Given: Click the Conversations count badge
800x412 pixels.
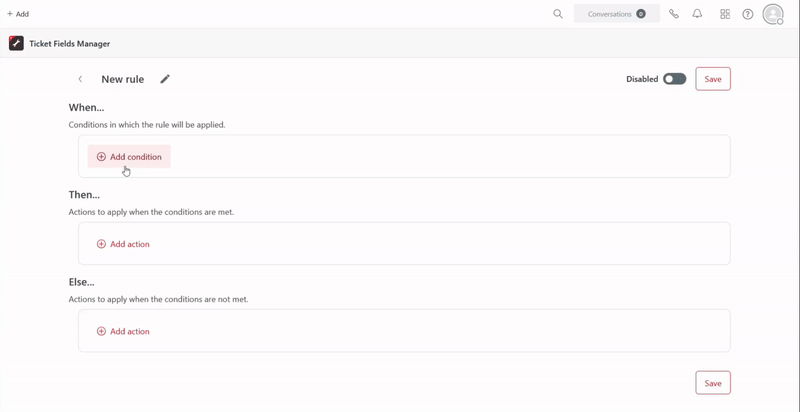Looking at the screenshot, I should click(x=641, y=14).
